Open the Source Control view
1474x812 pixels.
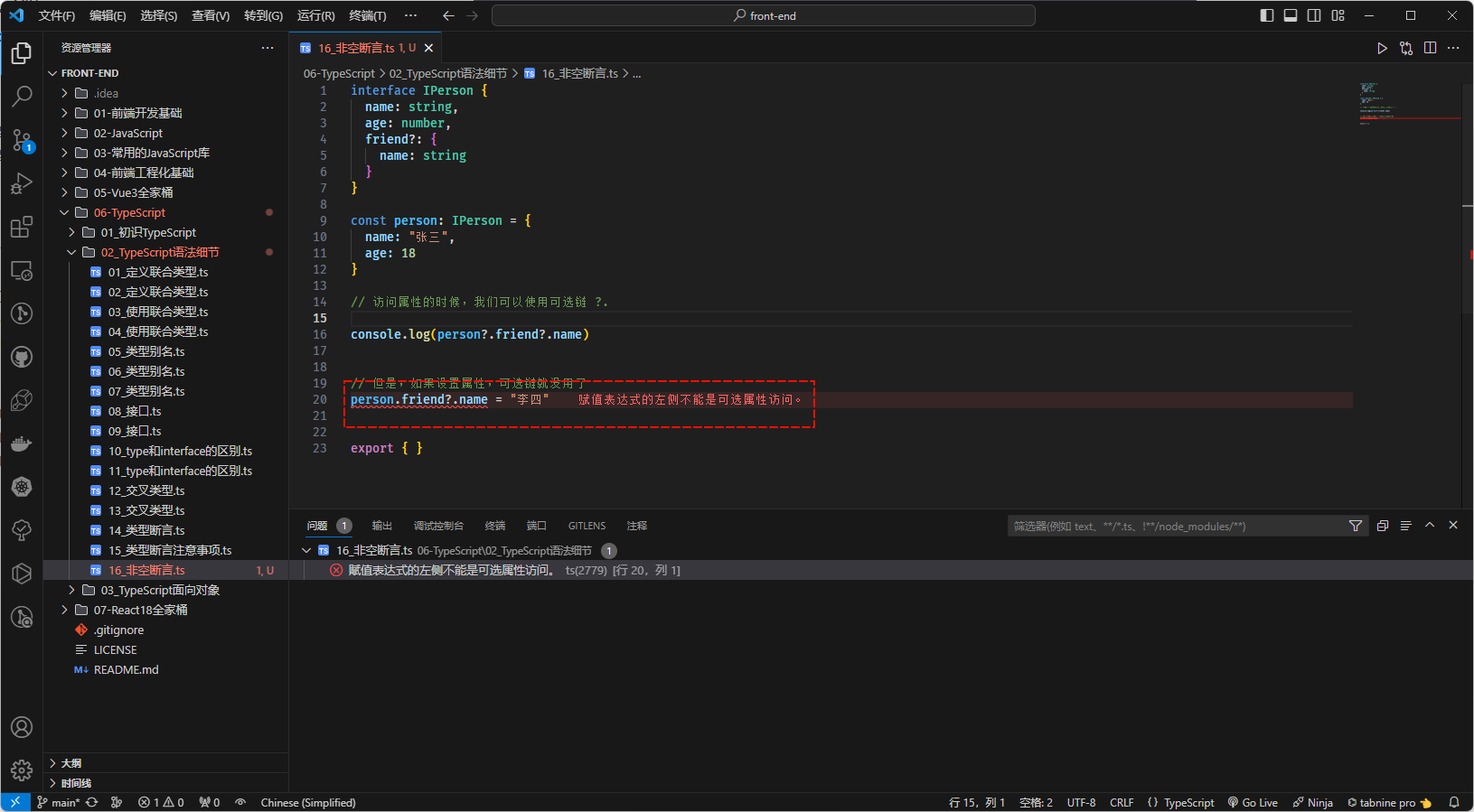click(22, 140)
